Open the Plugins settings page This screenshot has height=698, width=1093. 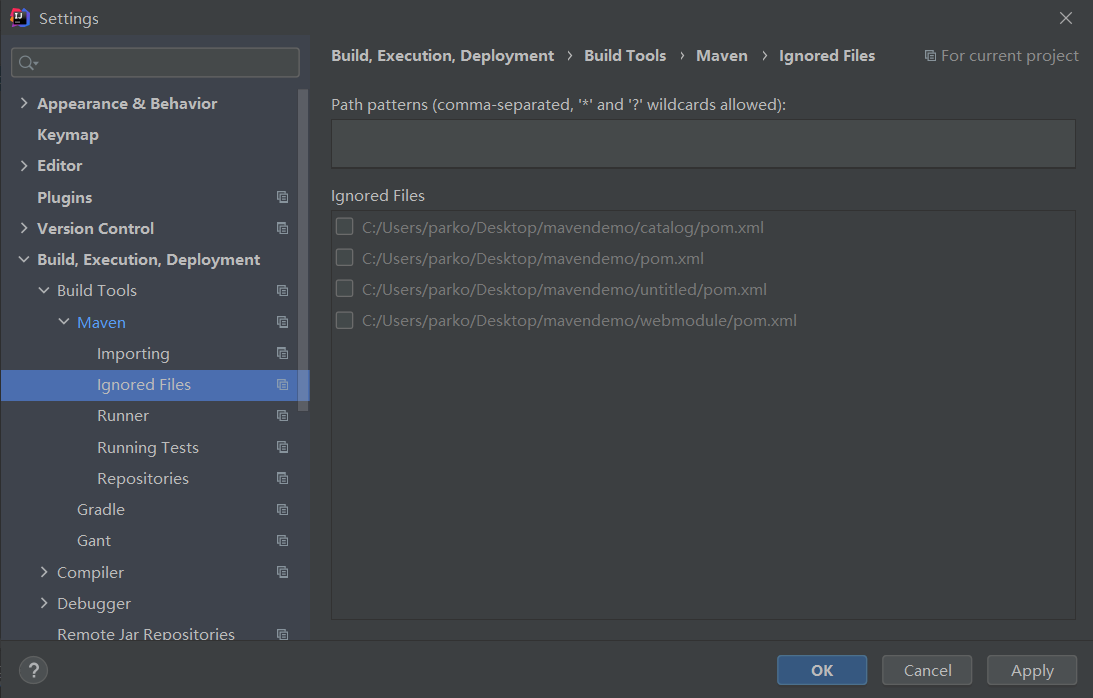click(65, 197)
